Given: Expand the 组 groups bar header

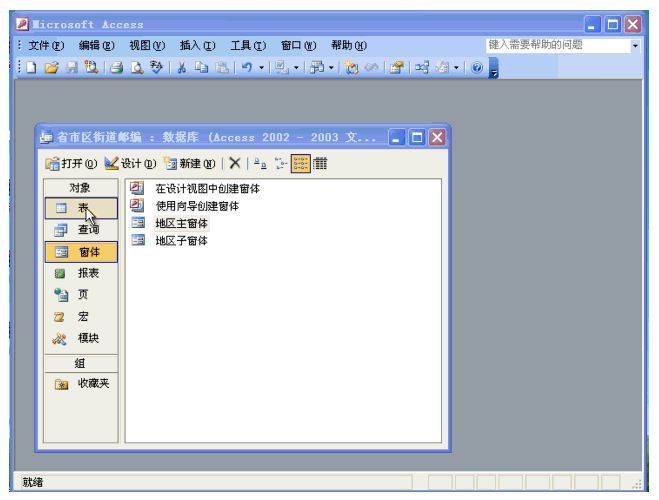Looking at the screenshot, I should (x=81, y=363).
